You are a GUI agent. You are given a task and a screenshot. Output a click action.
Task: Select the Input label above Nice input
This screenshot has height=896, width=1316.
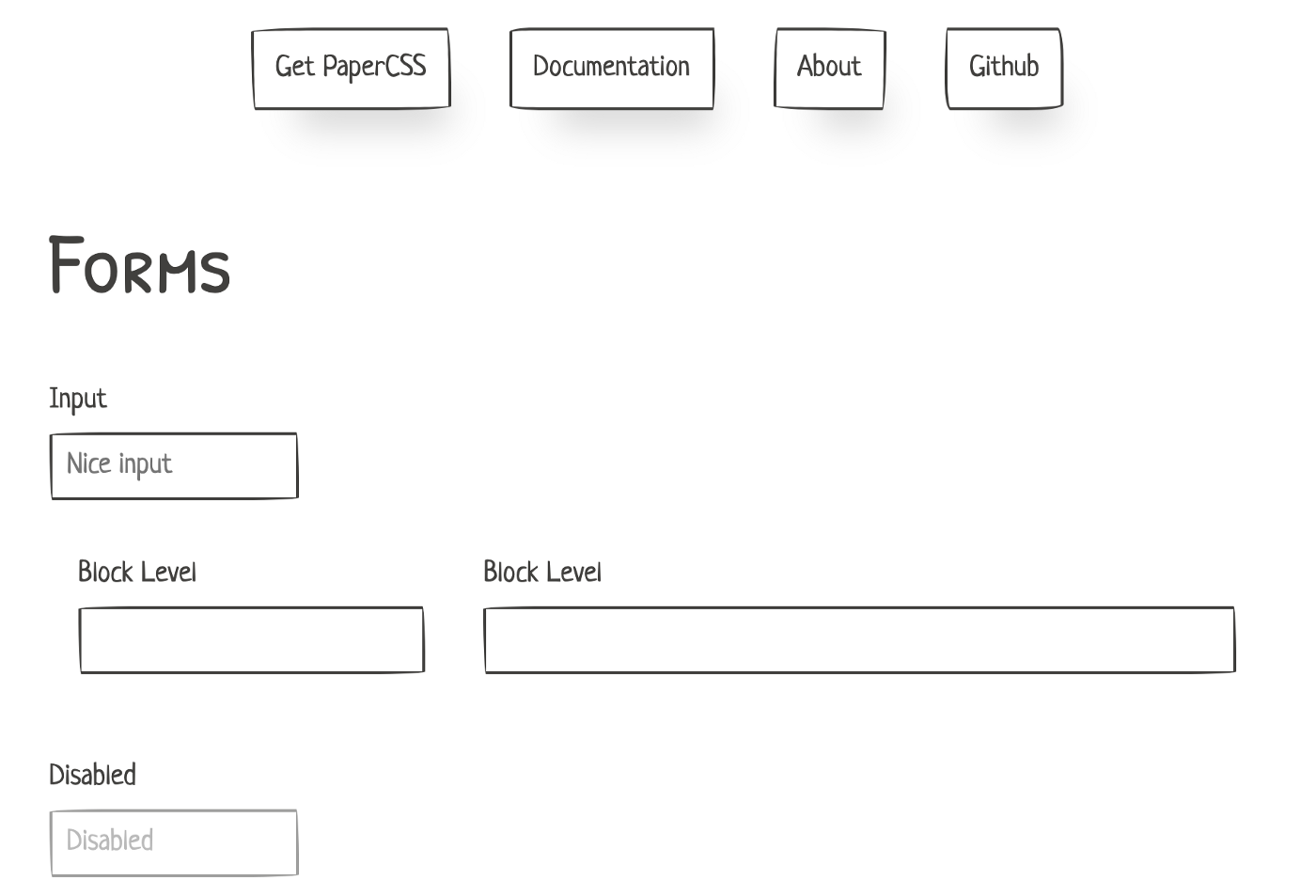click(78, 399)
